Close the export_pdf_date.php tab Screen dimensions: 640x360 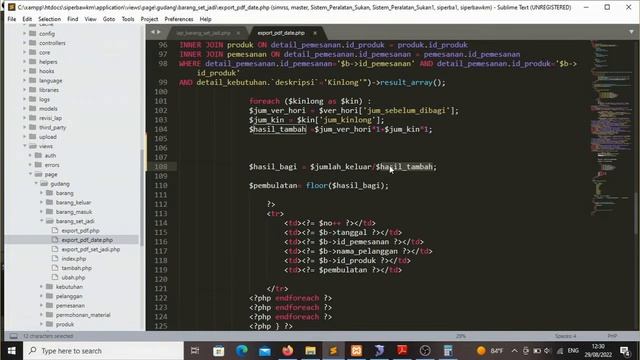[x=315, y=33]
